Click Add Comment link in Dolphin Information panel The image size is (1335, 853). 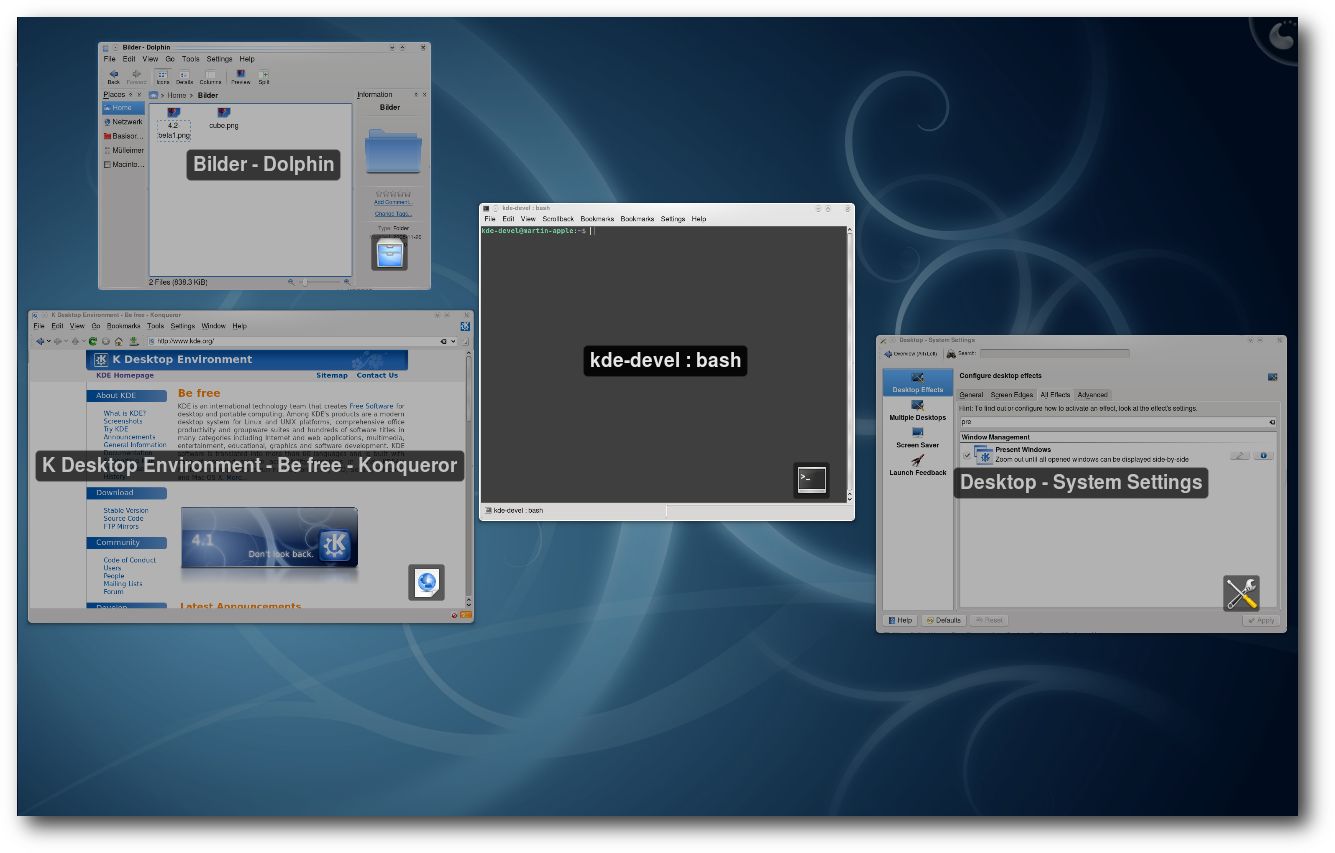[x=392, y=203]
